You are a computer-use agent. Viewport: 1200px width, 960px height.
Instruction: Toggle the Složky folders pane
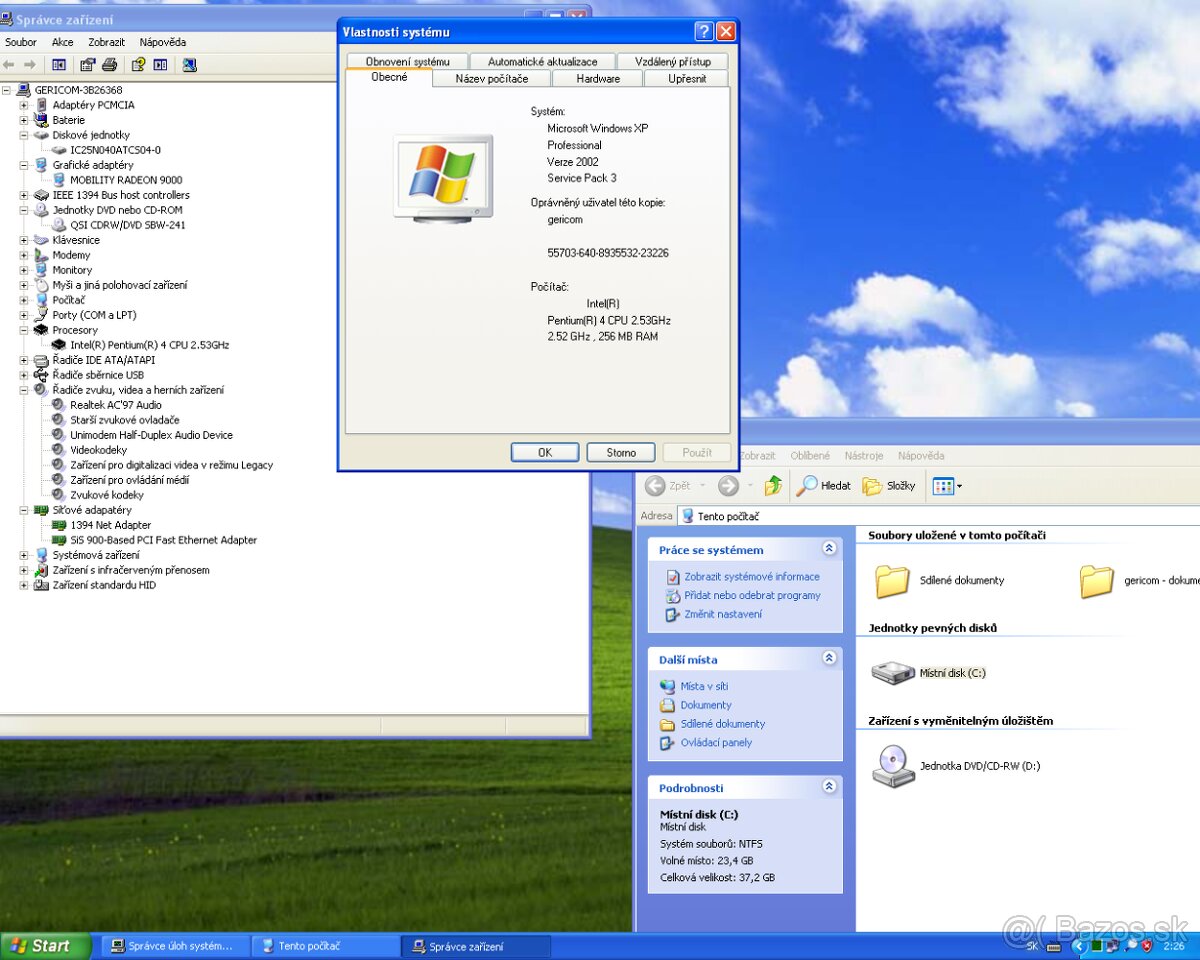[x=889, y=486]
